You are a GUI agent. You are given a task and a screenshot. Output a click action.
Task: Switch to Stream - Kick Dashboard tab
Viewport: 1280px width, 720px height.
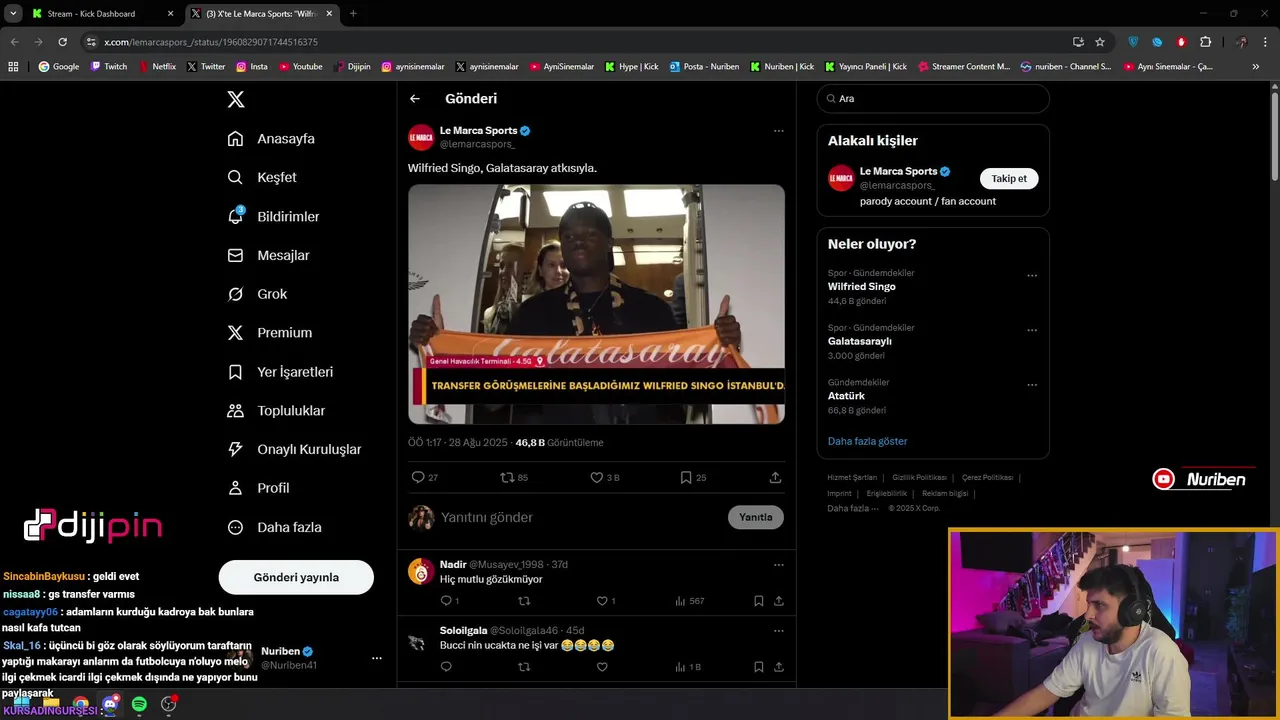click(100, 14)
